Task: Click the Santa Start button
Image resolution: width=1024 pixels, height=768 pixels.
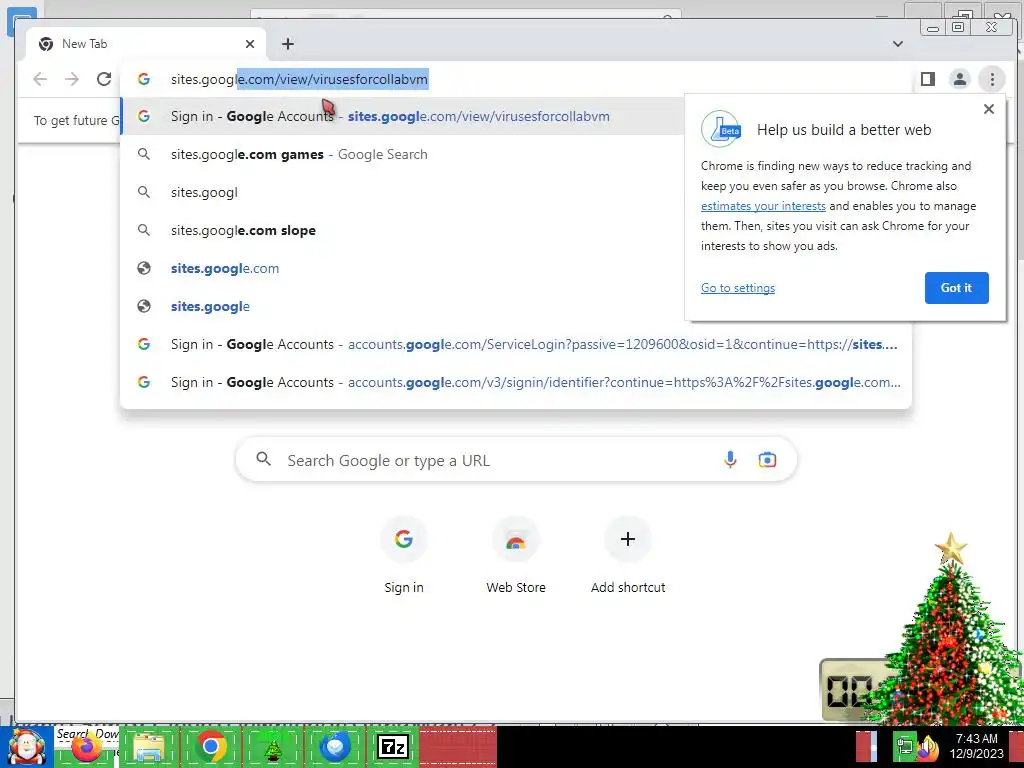Action: [x=26, y=746]
